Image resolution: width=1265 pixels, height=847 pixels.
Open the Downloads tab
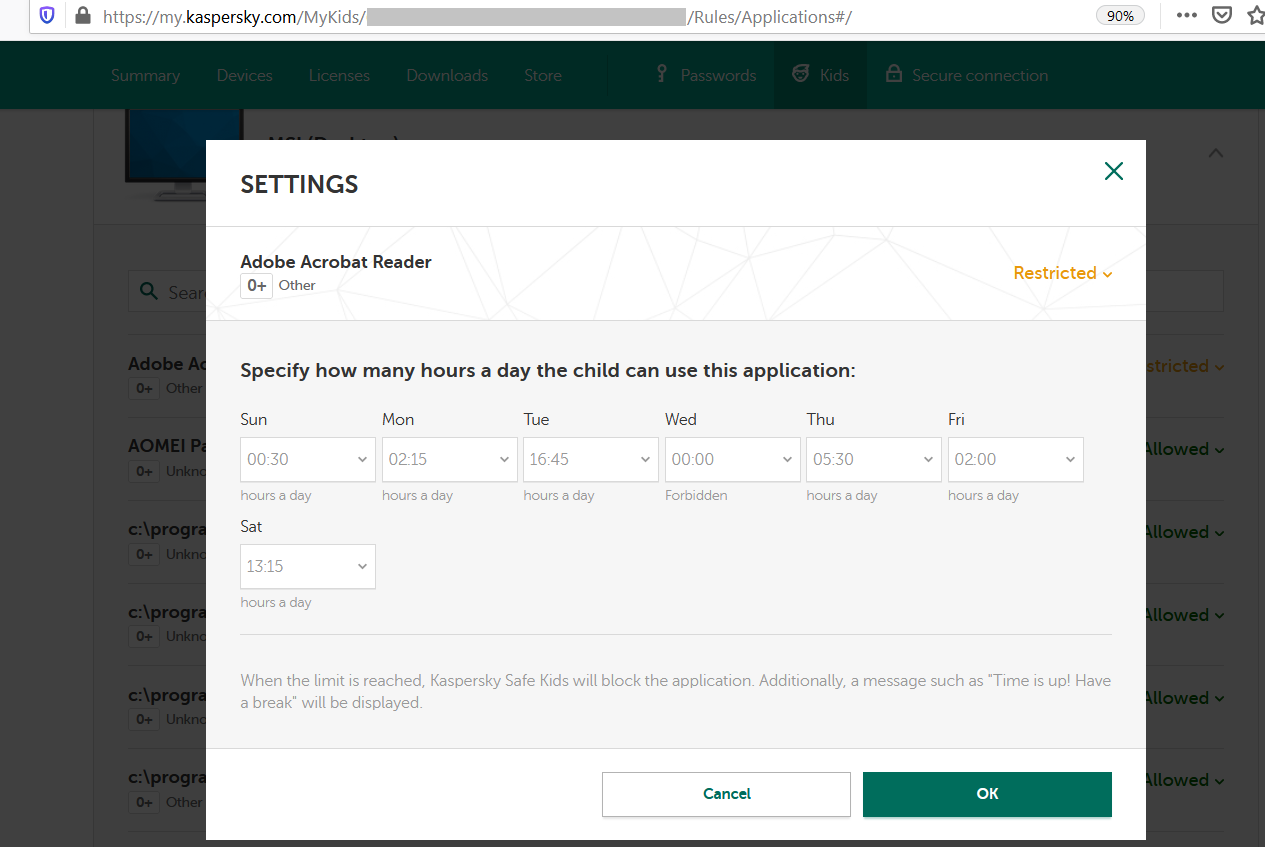click(447, 75)
